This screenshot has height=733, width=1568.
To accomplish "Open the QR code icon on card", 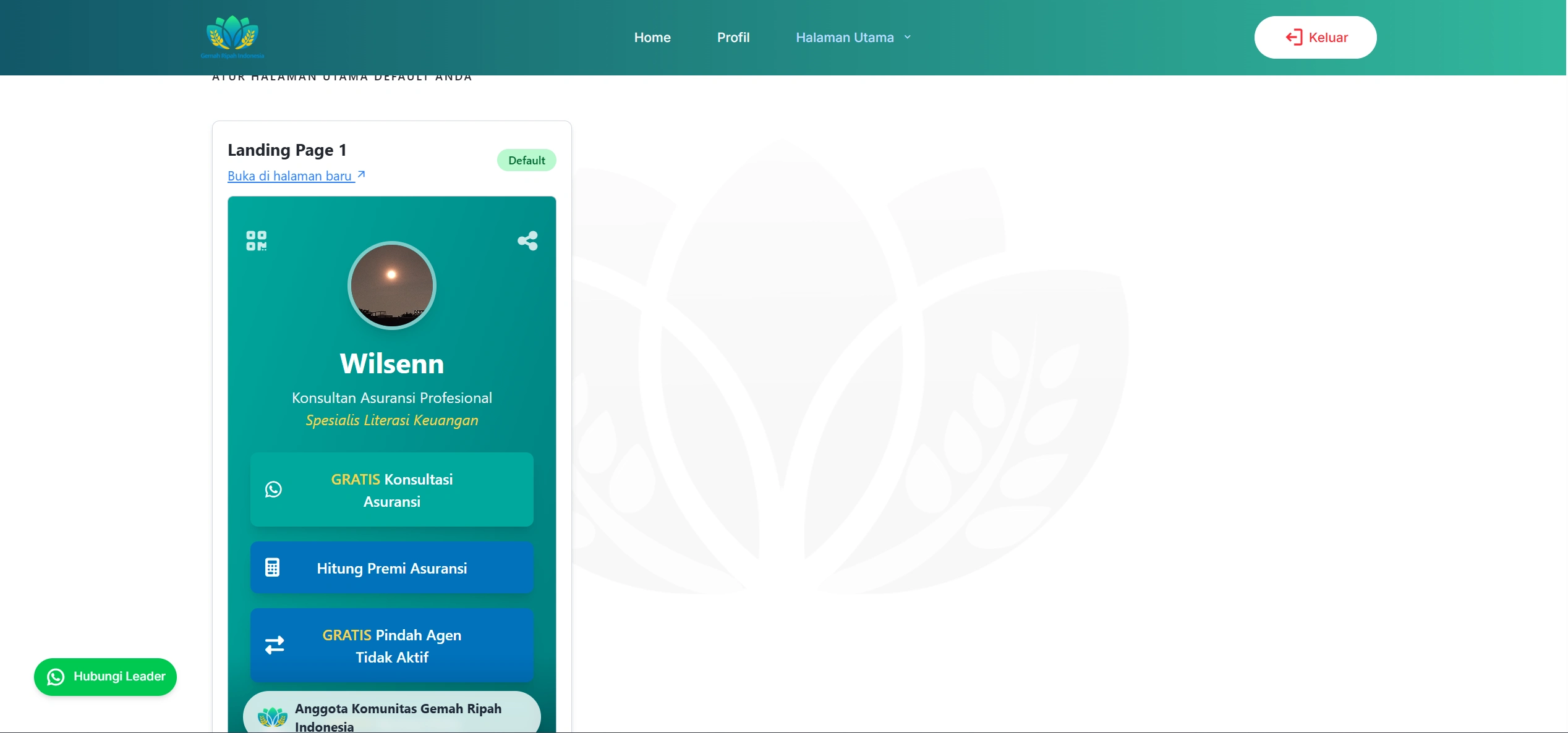I will click(256, 240).
